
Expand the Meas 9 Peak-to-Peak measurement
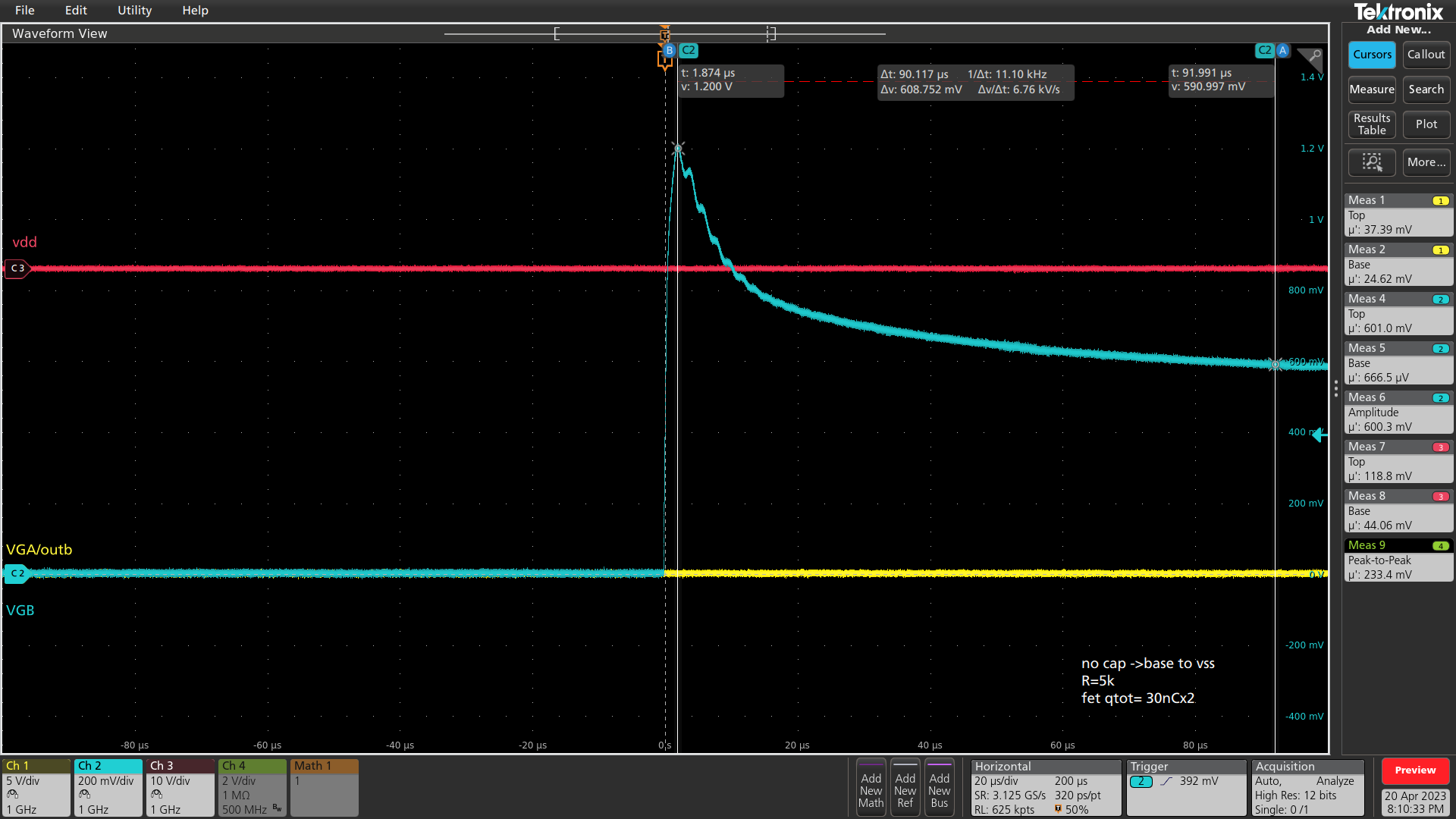pyautogui.click(x=1398, y=561)
